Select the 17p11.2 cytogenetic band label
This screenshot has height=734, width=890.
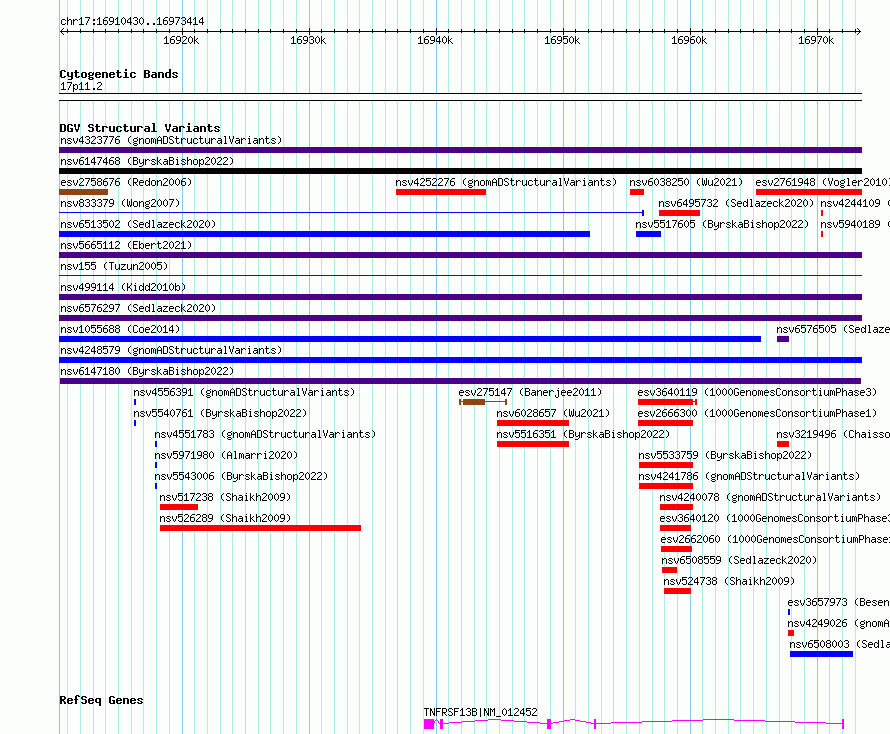81,86
